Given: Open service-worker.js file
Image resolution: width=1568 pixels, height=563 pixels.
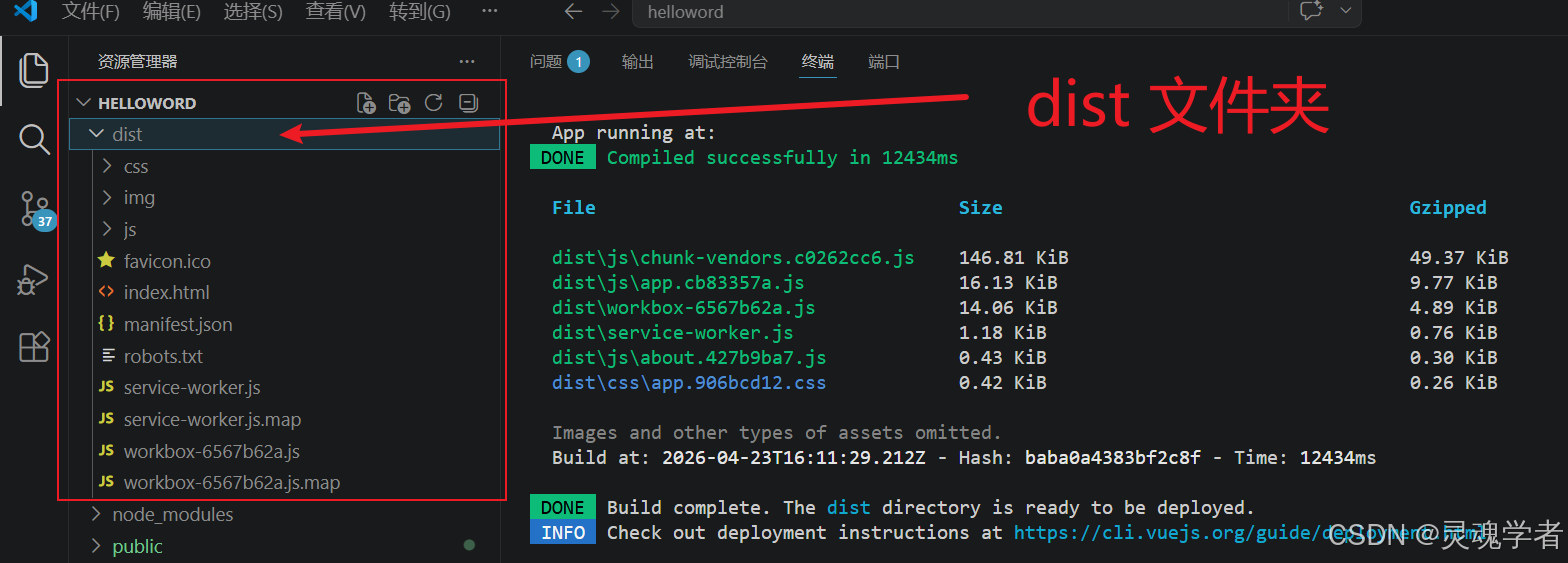Looking at the screenshot, I should click(x=192, y=388).
